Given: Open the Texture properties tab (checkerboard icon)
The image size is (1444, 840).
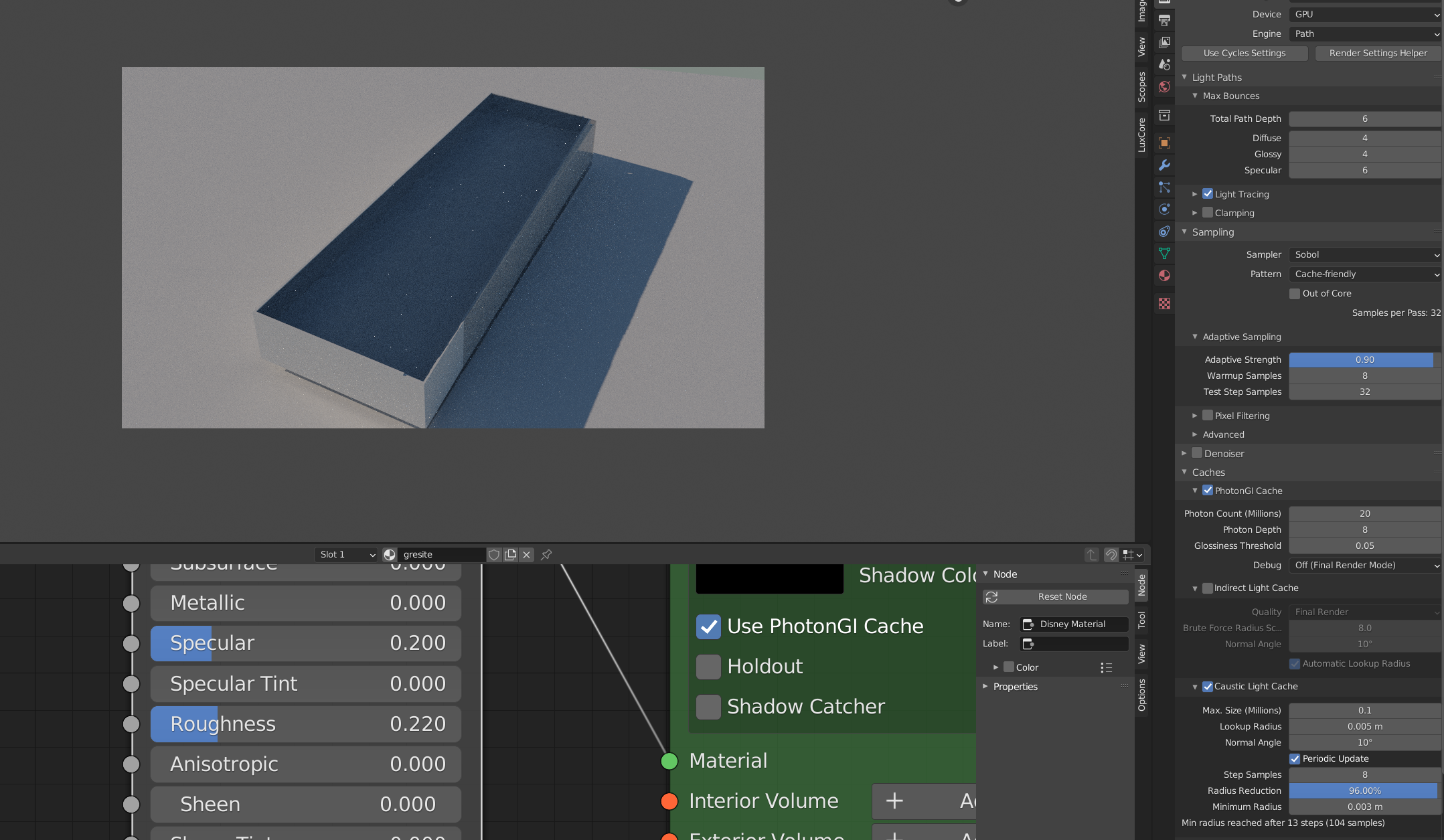Looking at the screenshot, I should click(x=1164, y=304).
